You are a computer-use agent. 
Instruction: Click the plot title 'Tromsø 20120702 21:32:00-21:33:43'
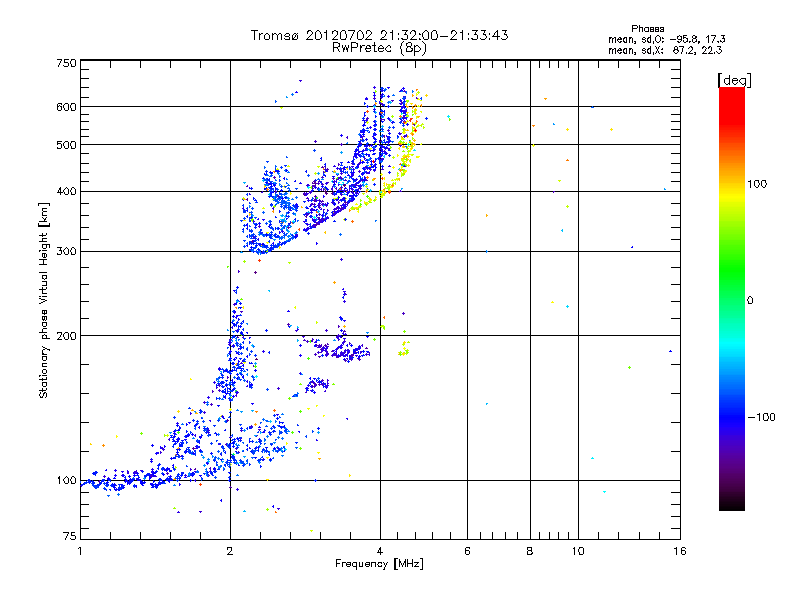pyautogui.click(x=379, y=35)
